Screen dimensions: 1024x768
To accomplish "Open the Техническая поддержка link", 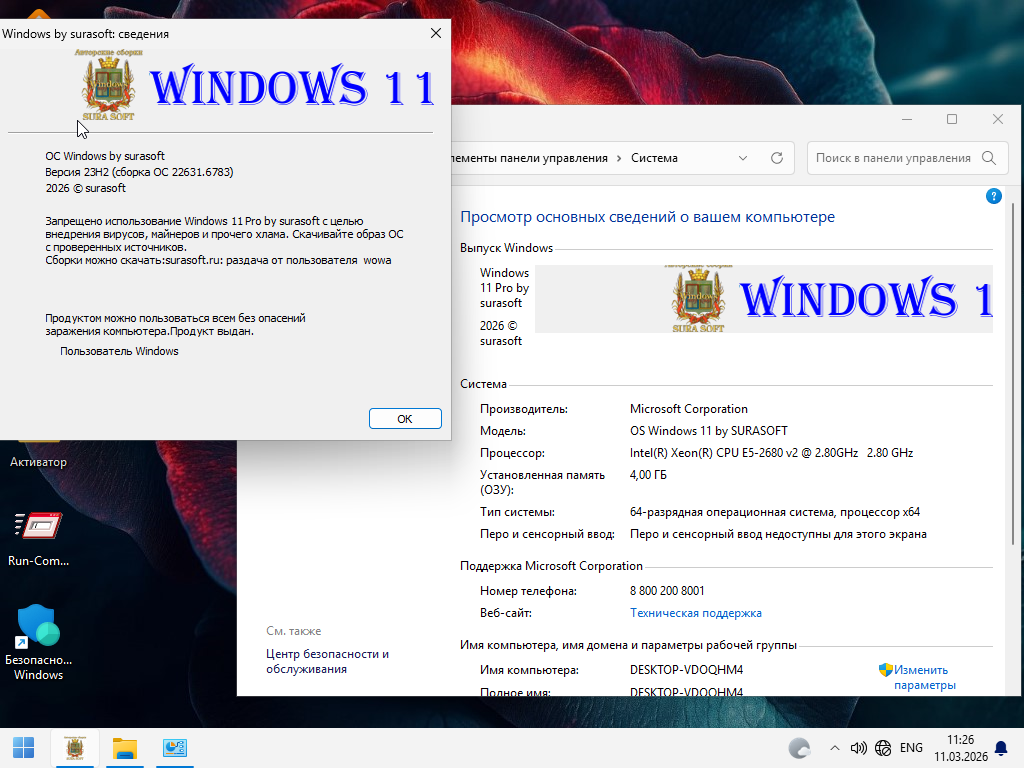I will point(695,613).
